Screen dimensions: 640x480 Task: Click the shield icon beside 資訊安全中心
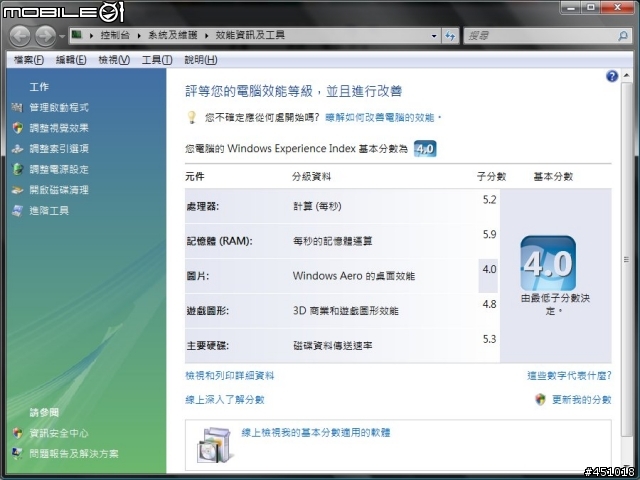point(17,433)
